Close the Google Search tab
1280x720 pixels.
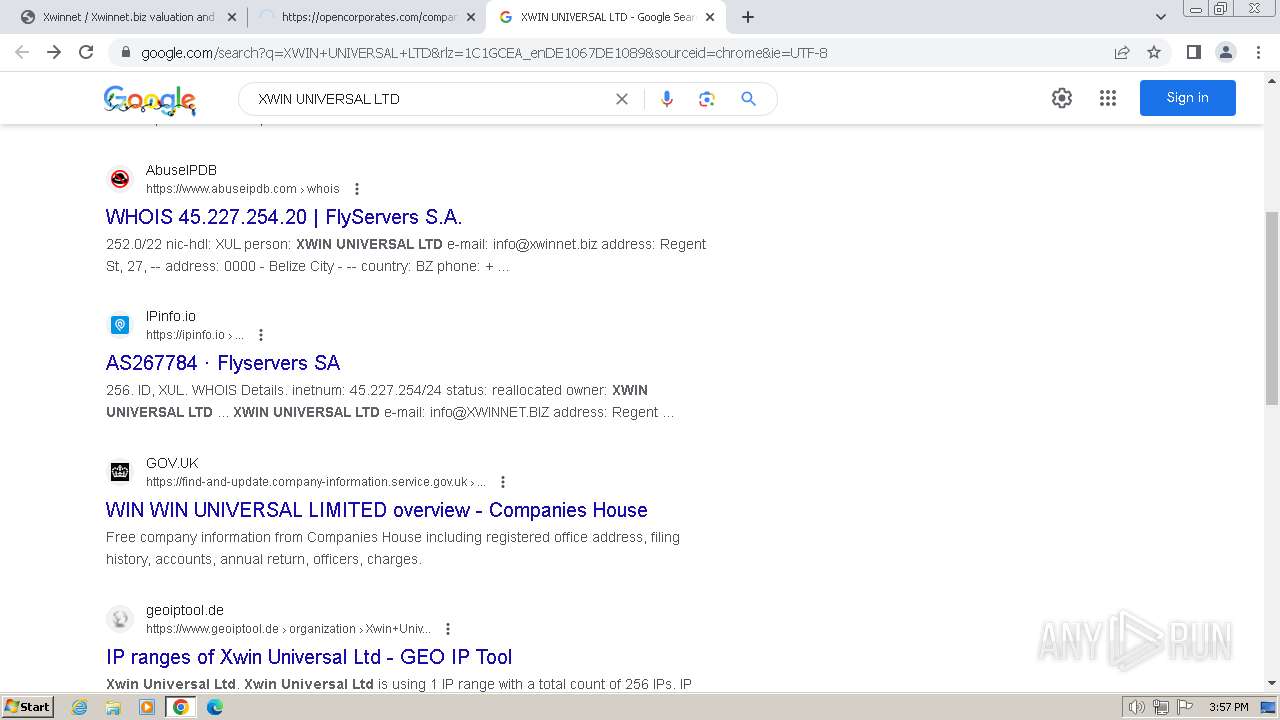pos(710,17)
